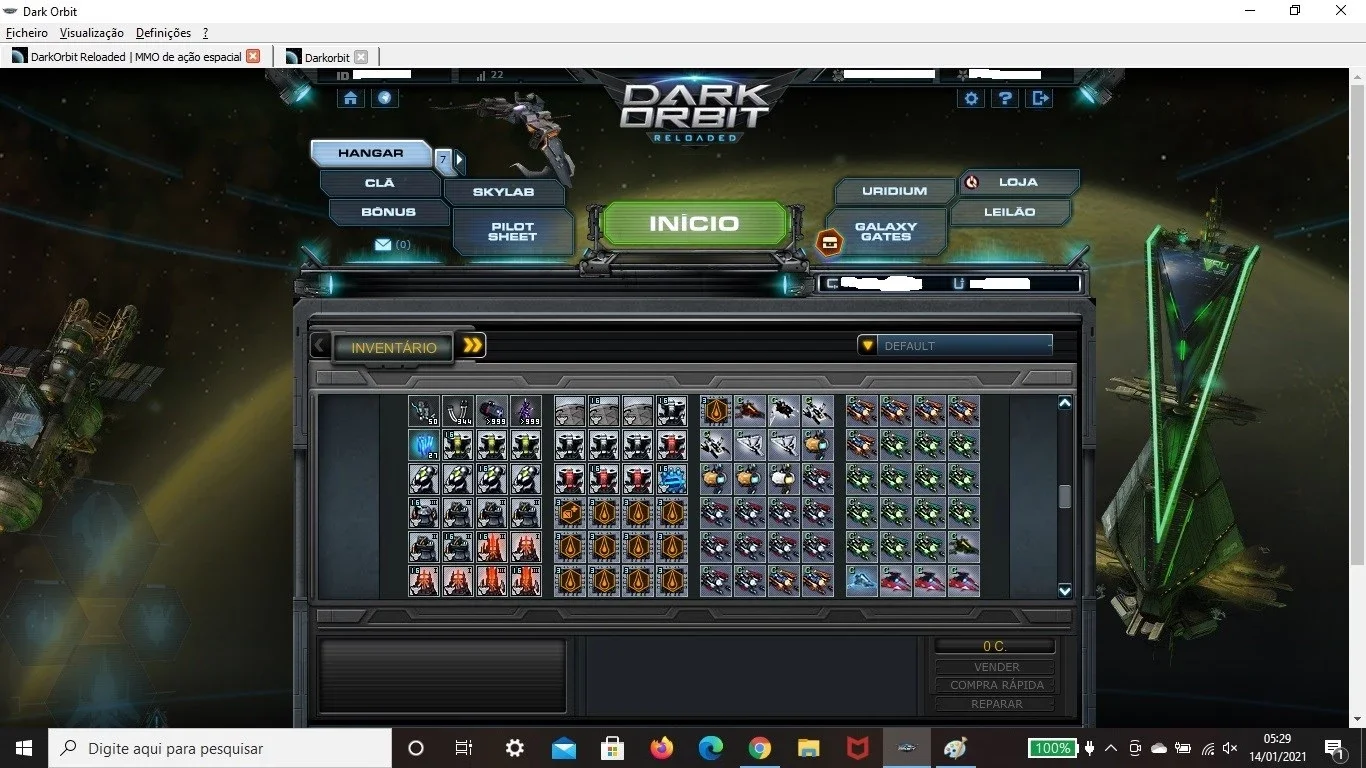Open game settings gear icon
The width and height of the screenshot is (1366, 768).
(x=971, y=98)
